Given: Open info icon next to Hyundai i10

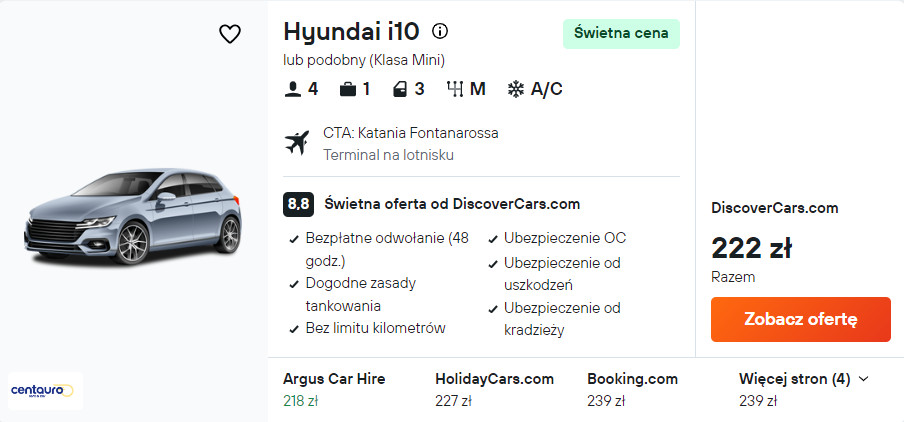Looking at the screenshot, I should pyautogui.click(x=440, y=30).
